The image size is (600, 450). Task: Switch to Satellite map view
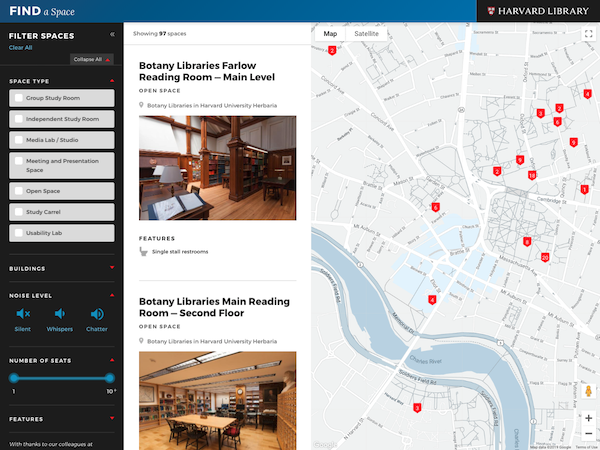(367, 34)
